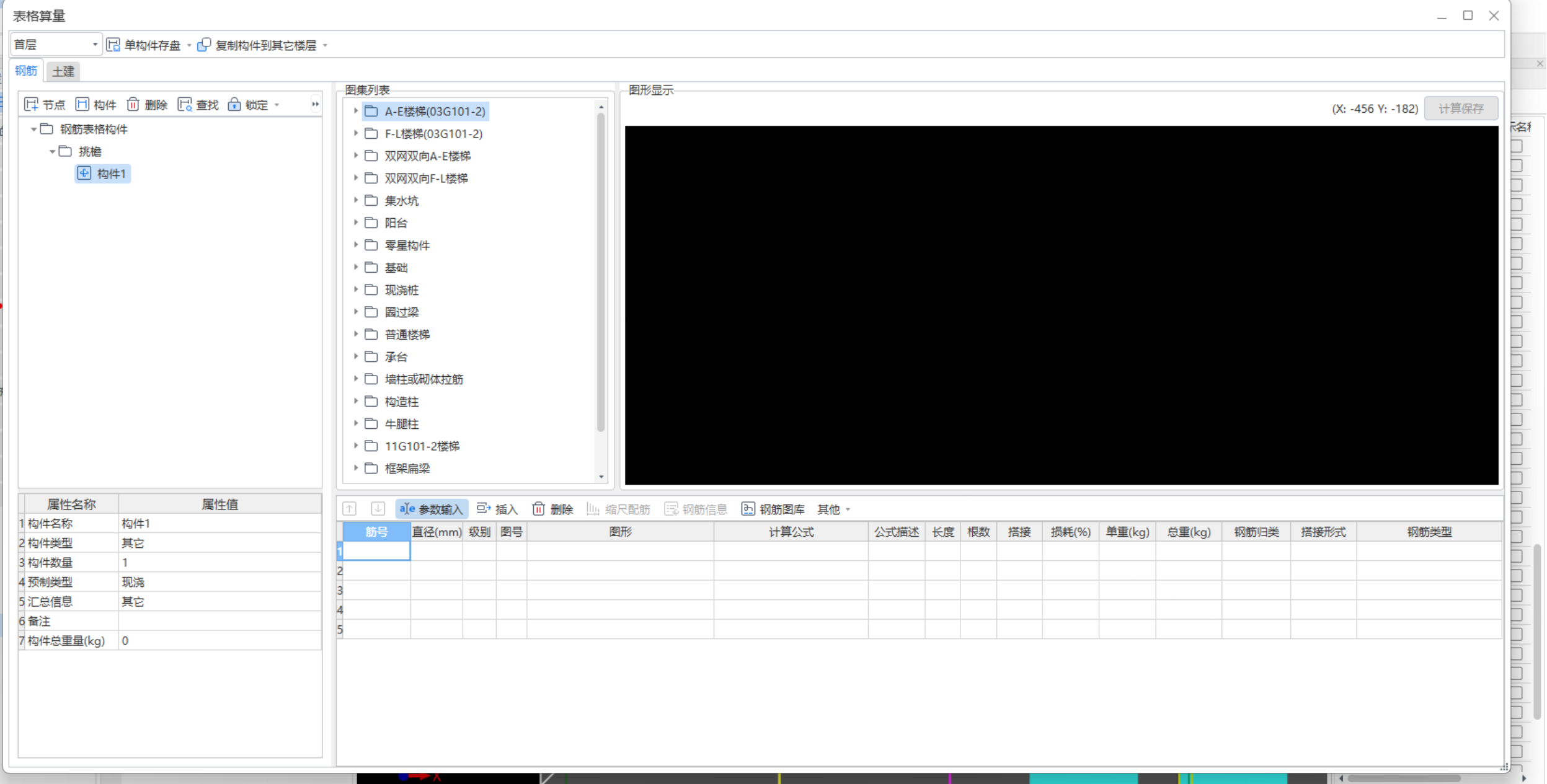Click the empty 备注 value cell
The width and height of the screenshot is (1547, 784).
(x=219, y=621)
